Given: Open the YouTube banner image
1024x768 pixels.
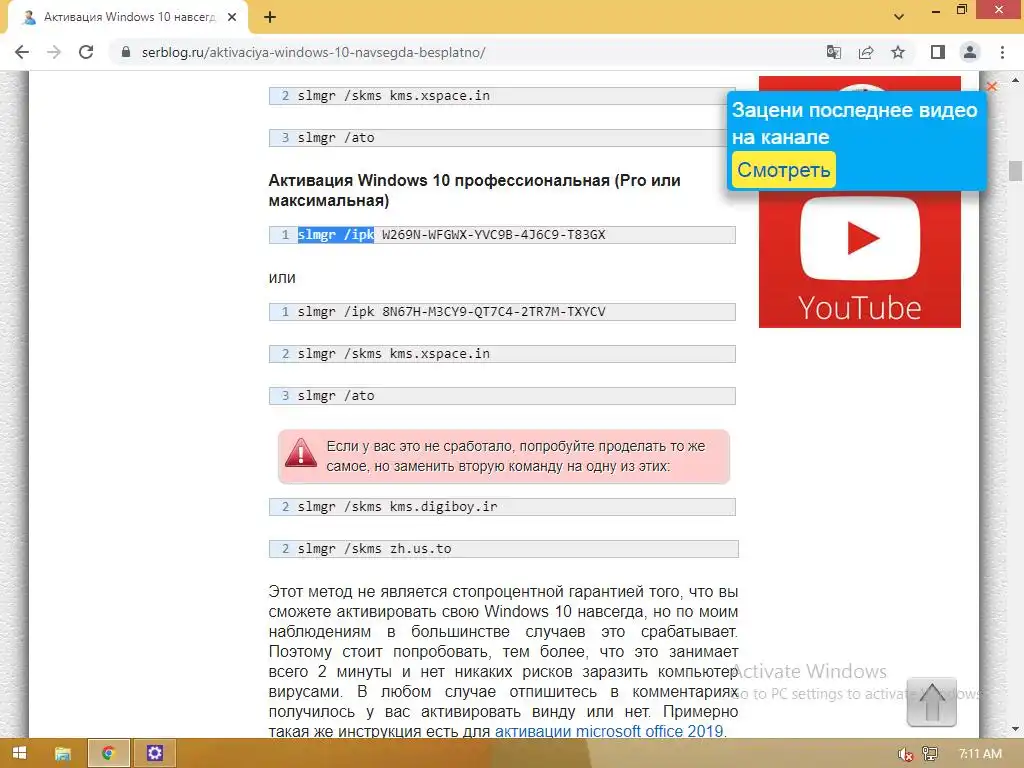Looking at the screenshot, I should (859, 259).
